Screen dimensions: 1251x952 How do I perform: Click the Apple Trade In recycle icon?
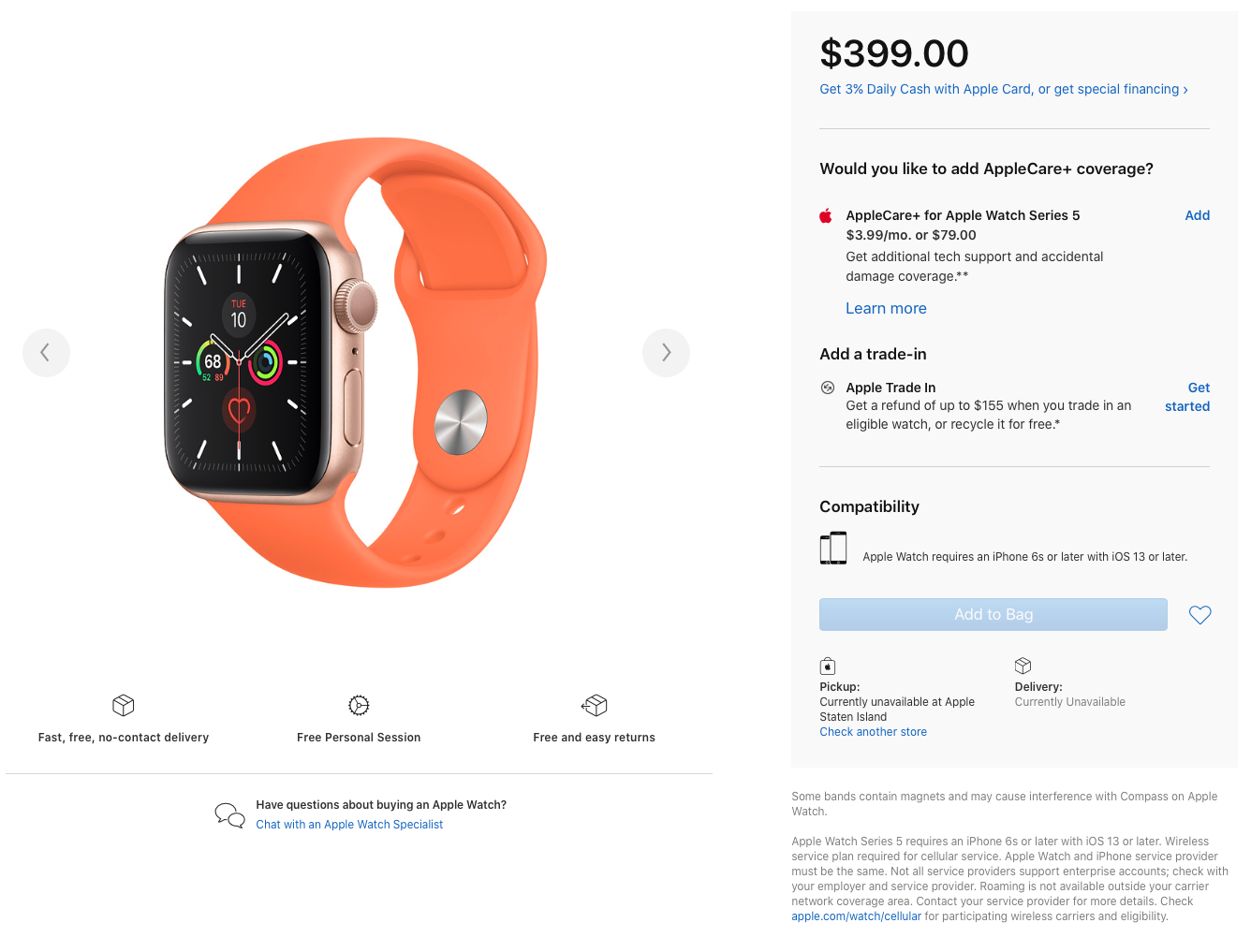(x=828, y=388)
